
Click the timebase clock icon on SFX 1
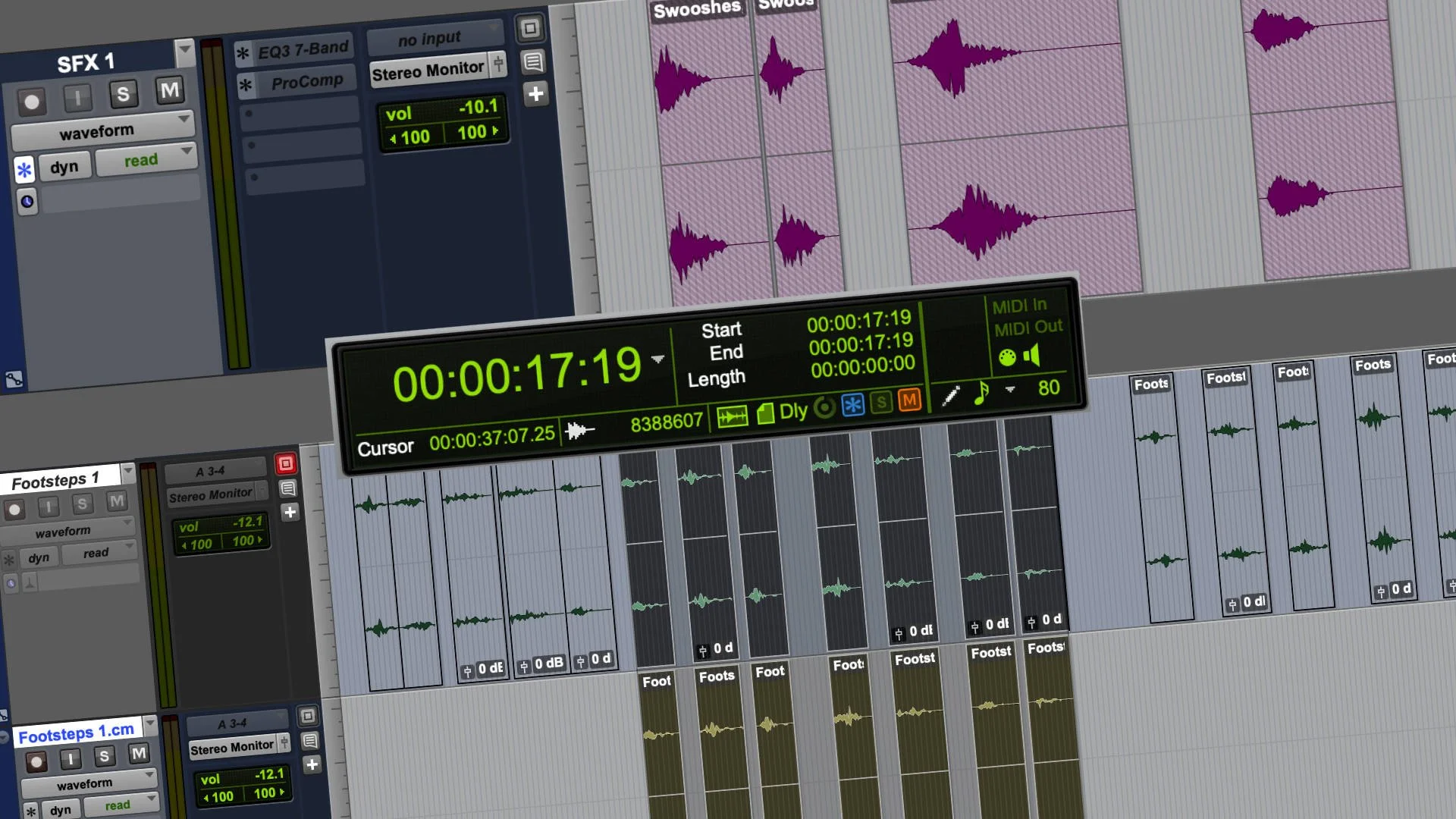pos(27,202)
